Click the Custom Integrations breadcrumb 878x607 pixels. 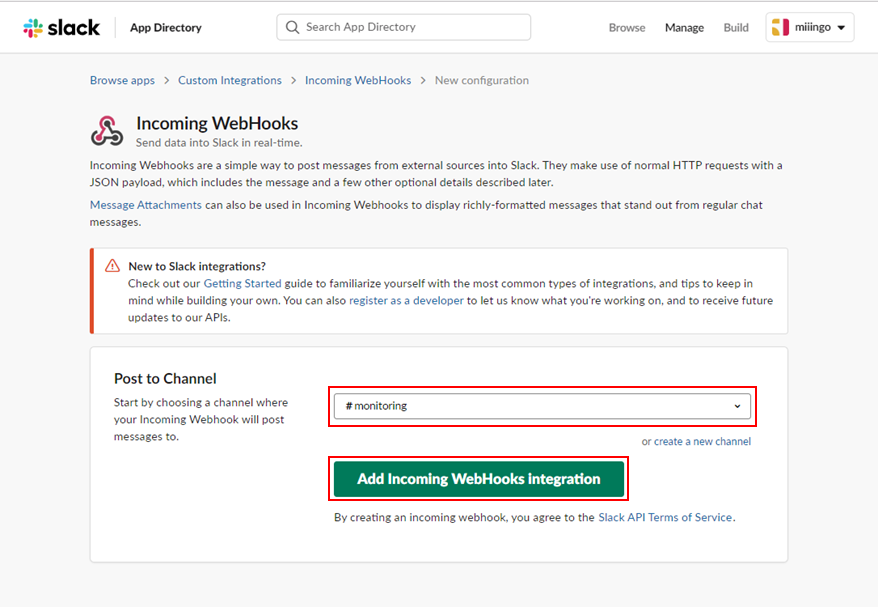point(230,80)
